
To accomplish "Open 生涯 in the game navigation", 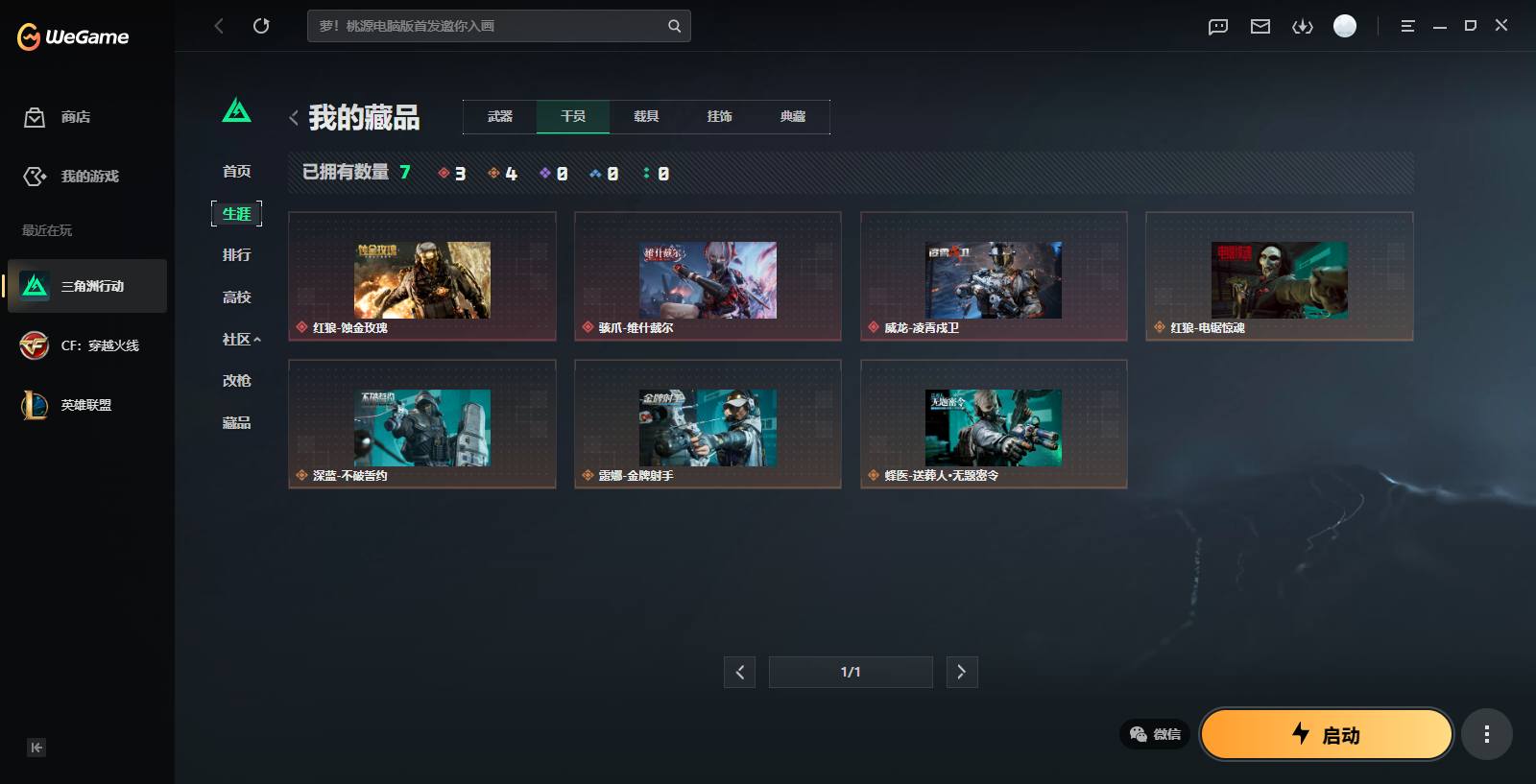I will click(237, 213).
